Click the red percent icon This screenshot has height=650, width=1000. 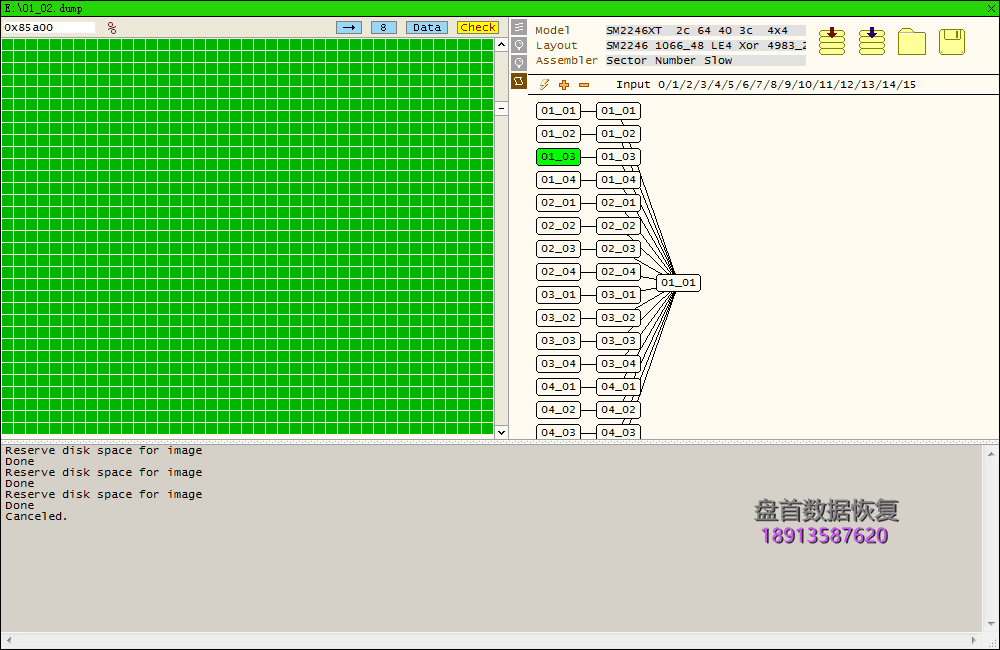[112, 28]
